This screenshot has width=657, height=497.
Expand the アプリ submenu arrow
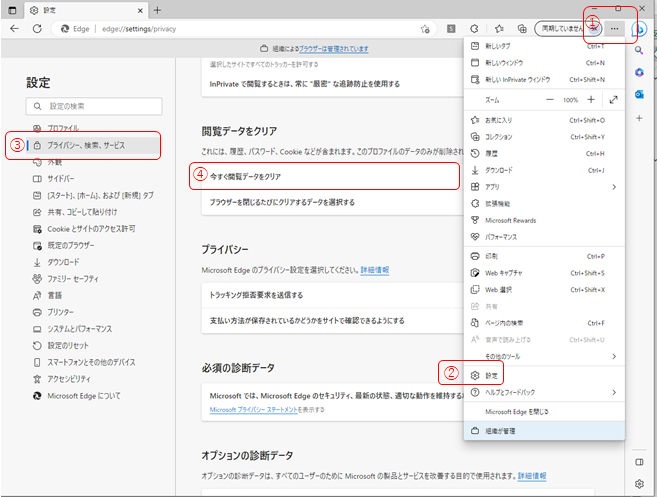[614, 187]
